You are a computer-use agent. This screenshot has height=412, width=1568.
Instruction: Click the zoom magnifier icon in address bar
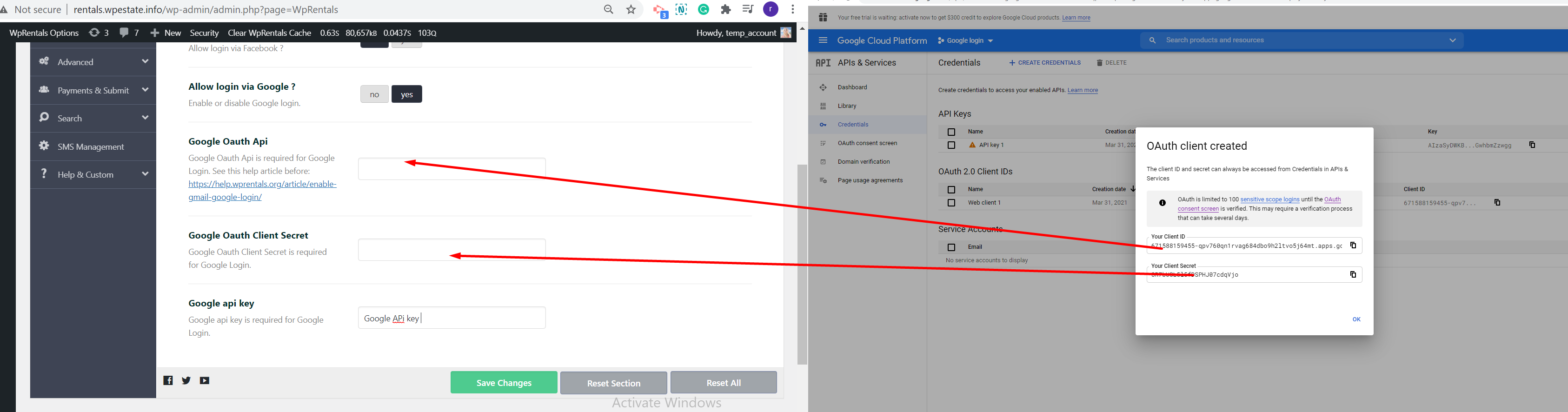coord(608,10)
